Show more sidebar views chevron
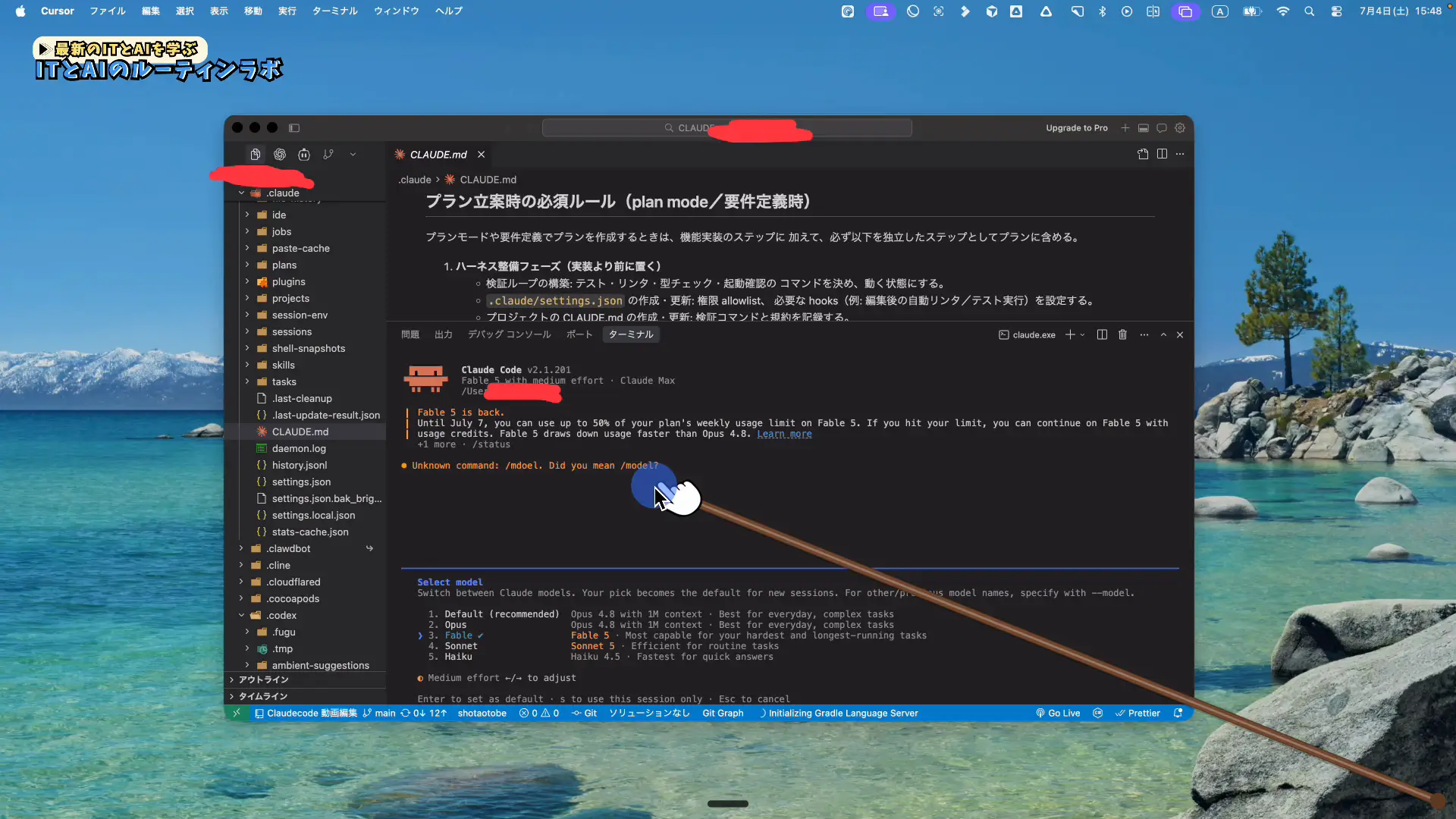 [x=353, y=155]
